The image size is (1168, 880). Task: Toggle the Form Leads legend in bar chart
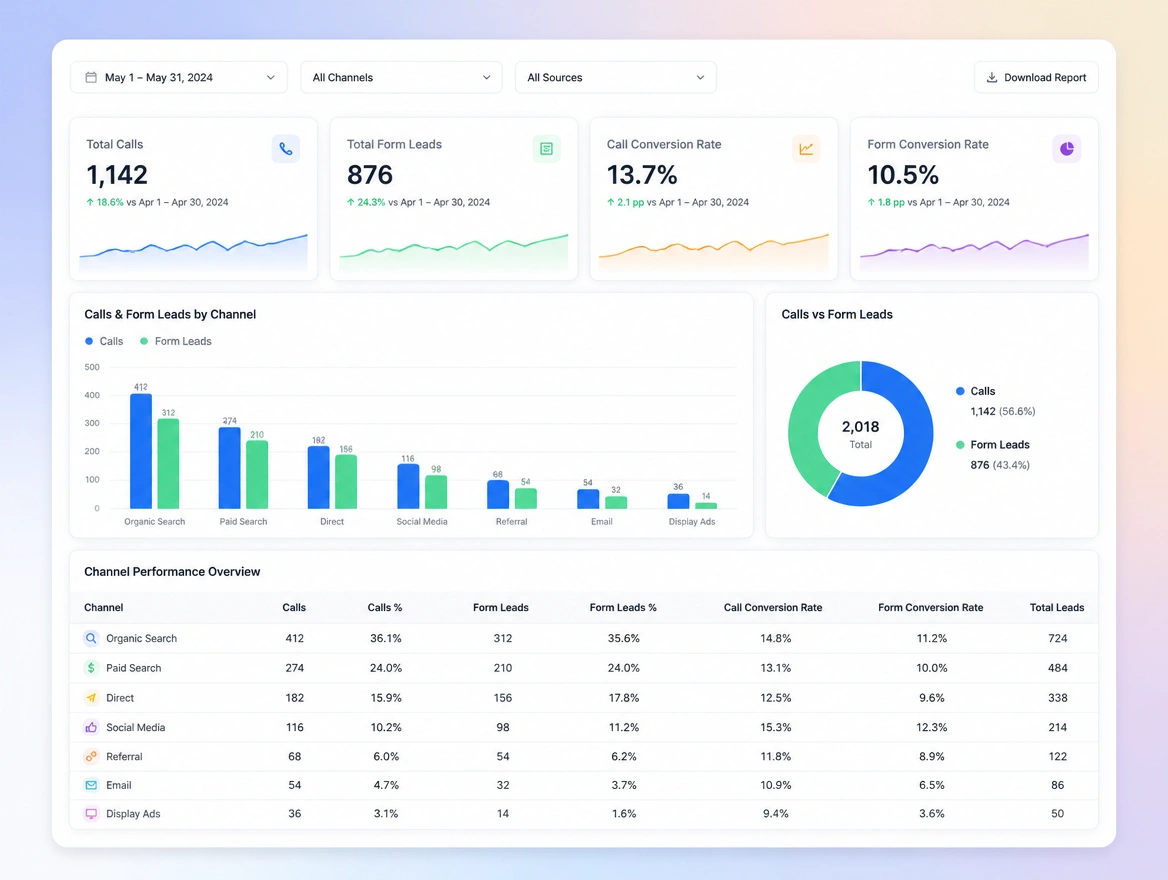coord(176,341)
